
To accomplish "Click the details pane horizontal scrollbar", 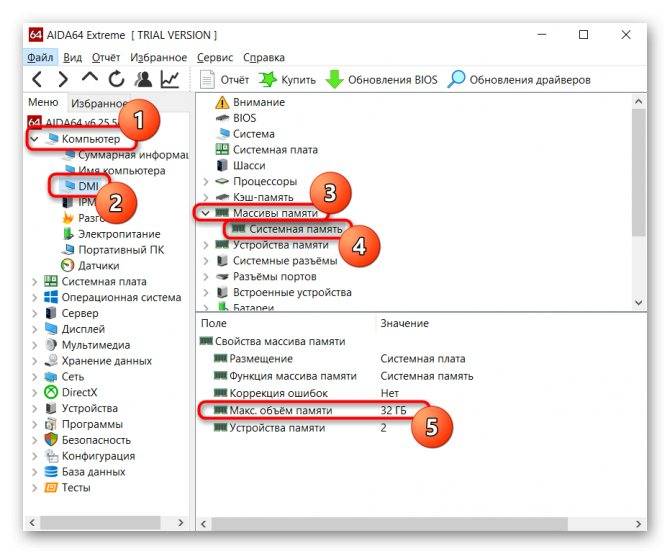I will (x=390, y=524).
